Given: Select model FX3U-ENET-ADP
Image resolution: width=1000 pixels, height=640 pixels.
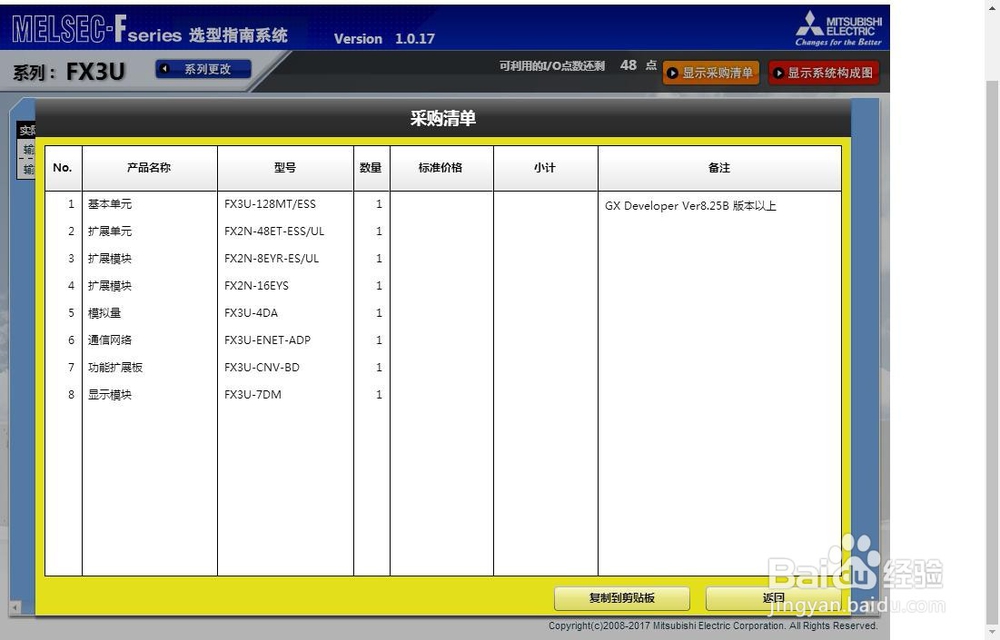Looking at the screenshot, I should click(x=267, y=340).
